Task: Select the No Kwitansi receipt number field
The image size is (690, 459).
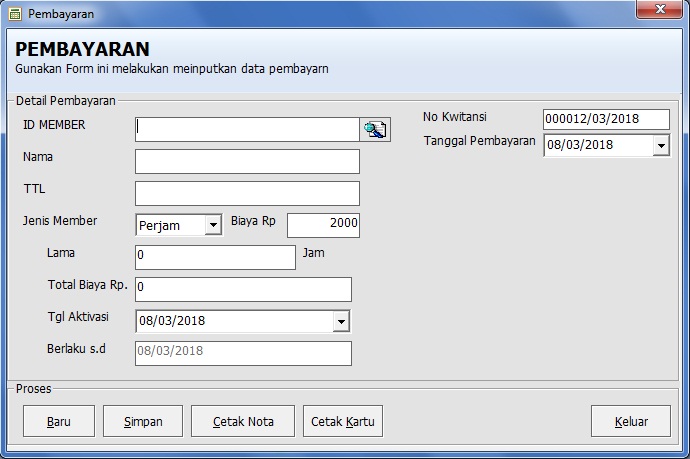Action: click(606, 119)
